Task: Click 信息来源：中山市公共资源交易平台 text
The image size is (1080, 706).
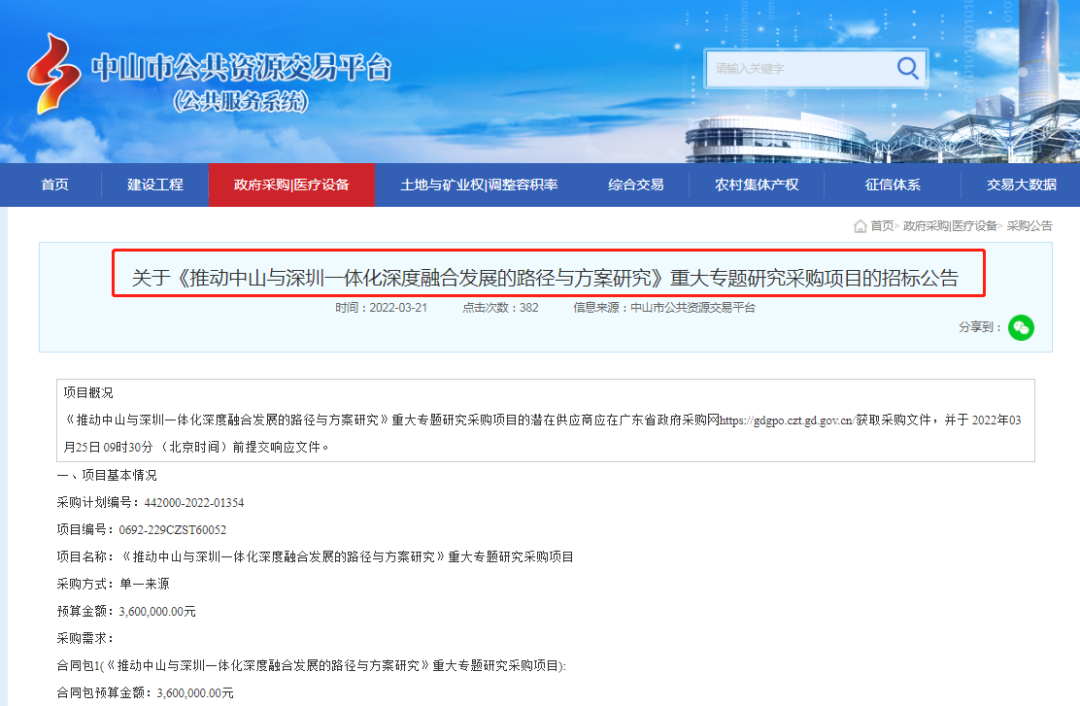Action: pyautogui.click(x=664, y=308)
